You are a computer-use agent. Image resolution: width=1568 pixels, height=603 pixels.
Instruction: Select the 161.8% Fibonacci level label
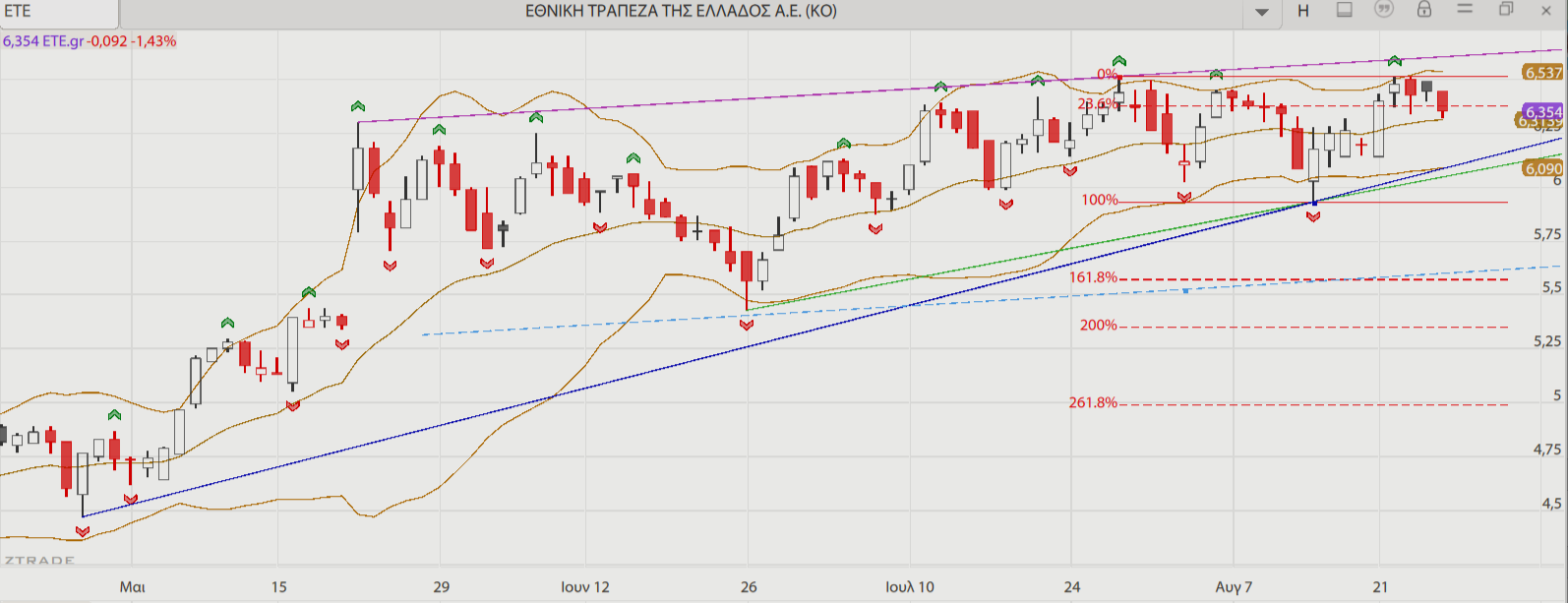[x=1093, y=277]
